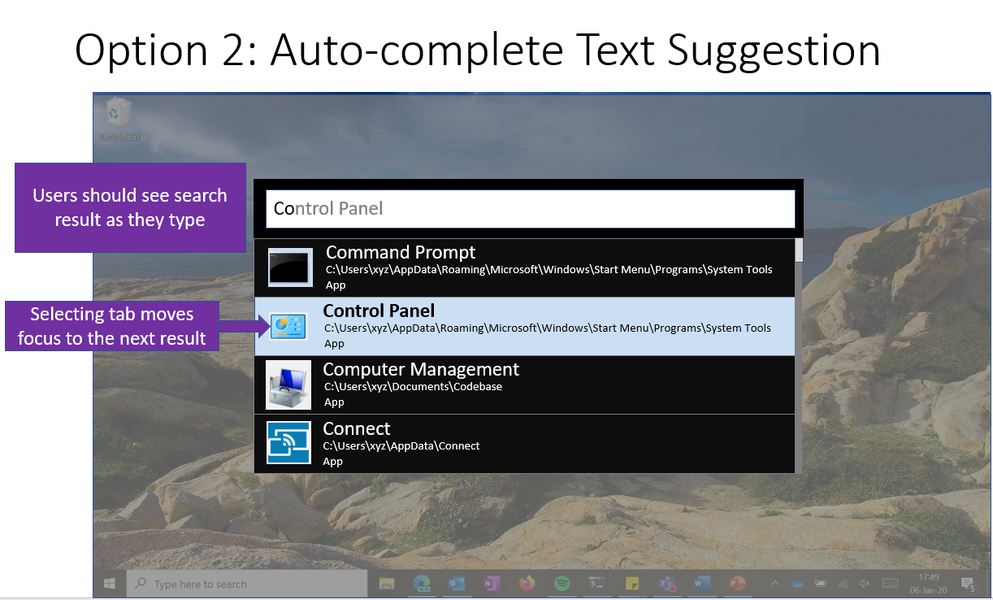Viewport: 993px width, 600px height.
Task: Click the Control Panel search input field
Action: [x=530, y=208]
